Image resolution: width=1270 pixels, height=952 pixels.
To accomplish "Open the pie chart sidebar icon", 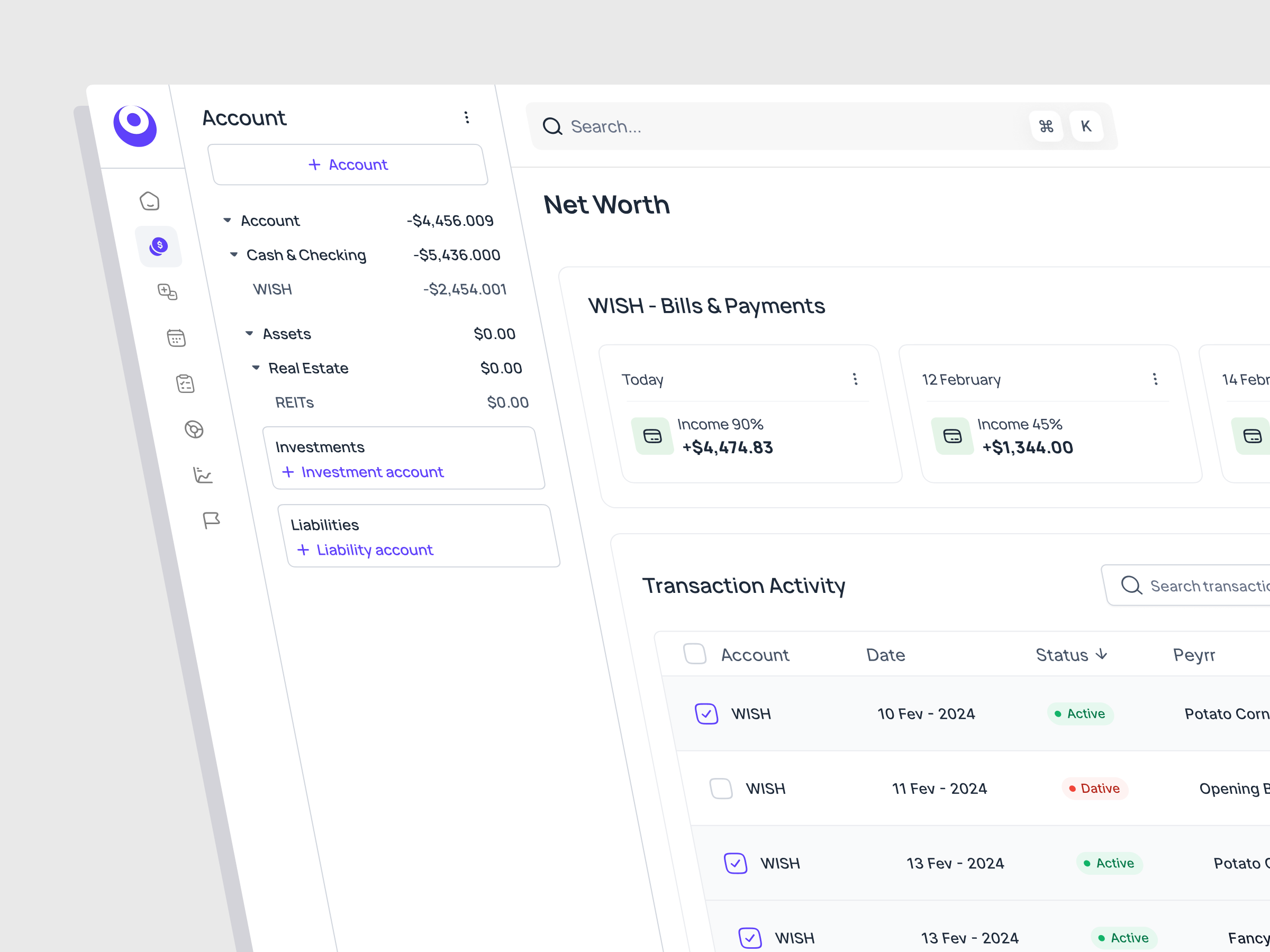I will 194,429.
